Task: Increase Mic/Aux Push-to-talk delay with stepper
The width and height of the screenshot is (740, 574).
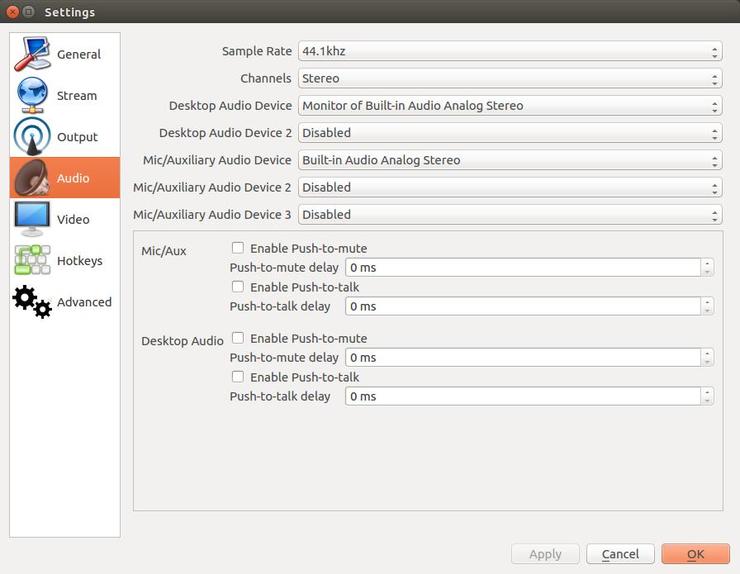Action: (707, 302)
